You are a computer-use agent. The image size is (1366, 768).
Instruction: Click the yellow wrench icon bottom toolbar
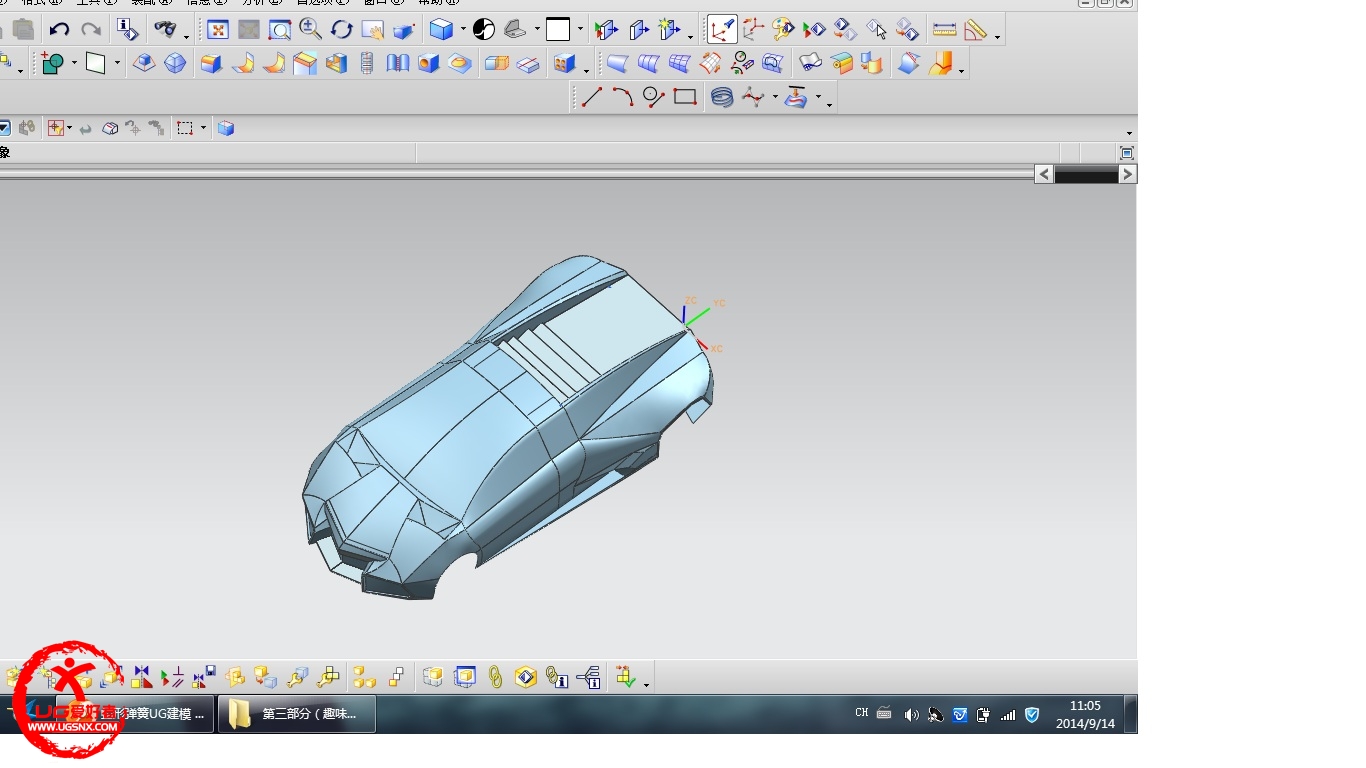click(x=297, y=677)
